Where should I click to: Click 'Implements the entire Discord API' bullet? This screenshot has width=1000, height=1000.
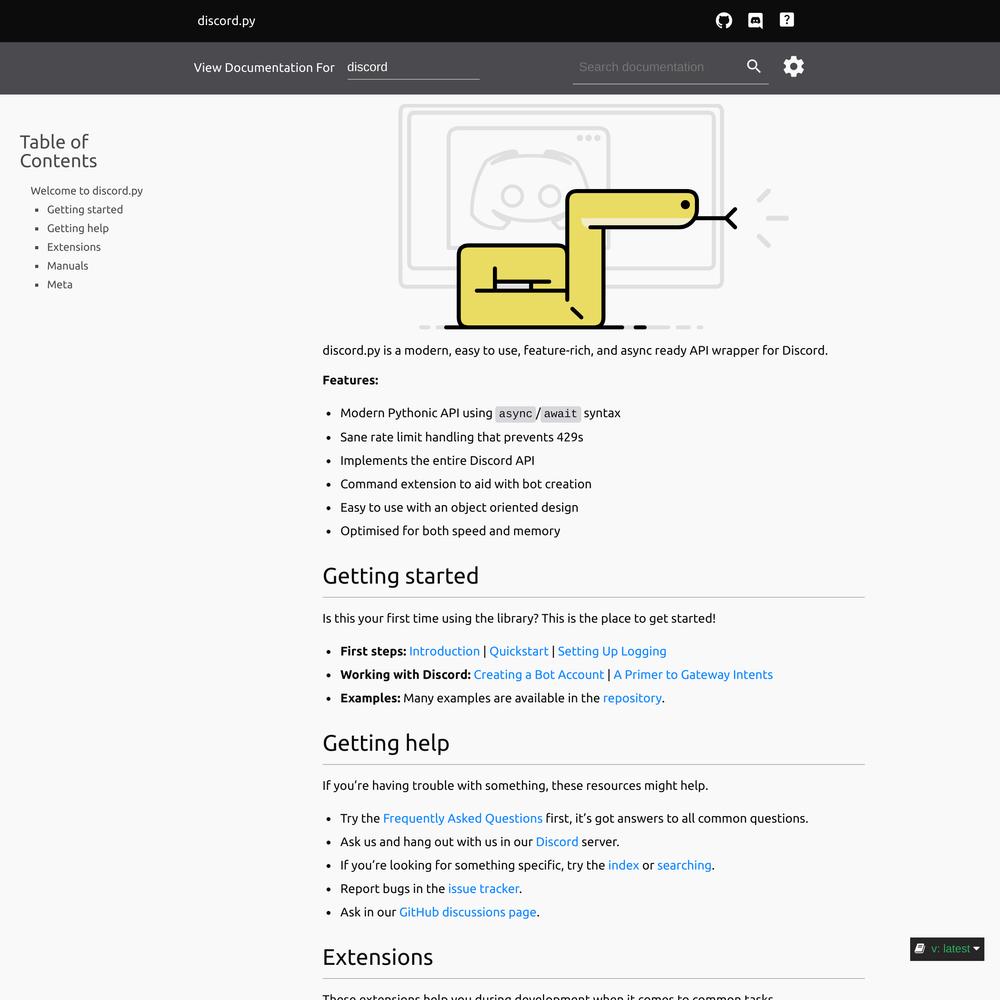(437, 460)
